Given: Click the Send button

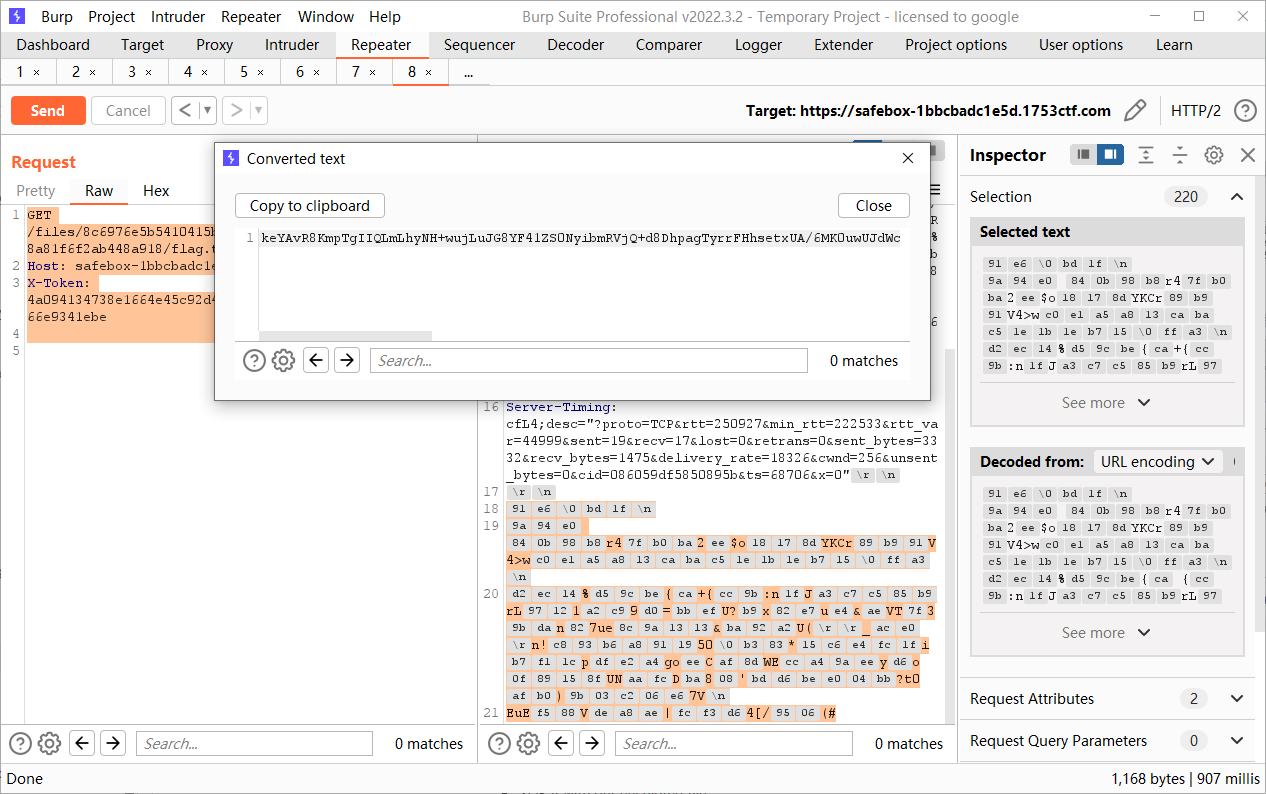Looking at the screenshot, I should tap(47, 111).
